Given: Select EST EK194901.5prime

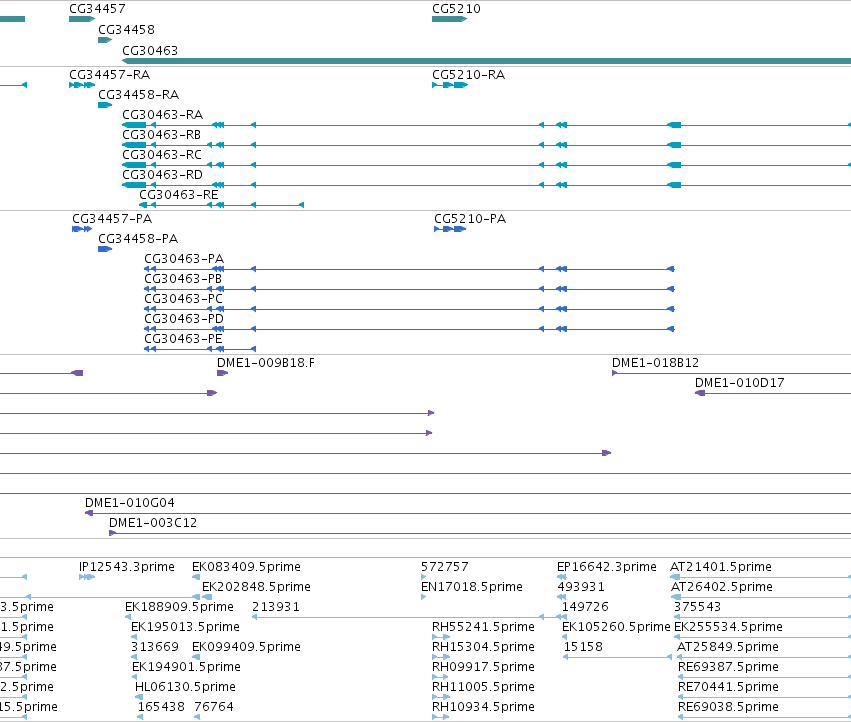Looking at the screenshot, I should [186, 667].
